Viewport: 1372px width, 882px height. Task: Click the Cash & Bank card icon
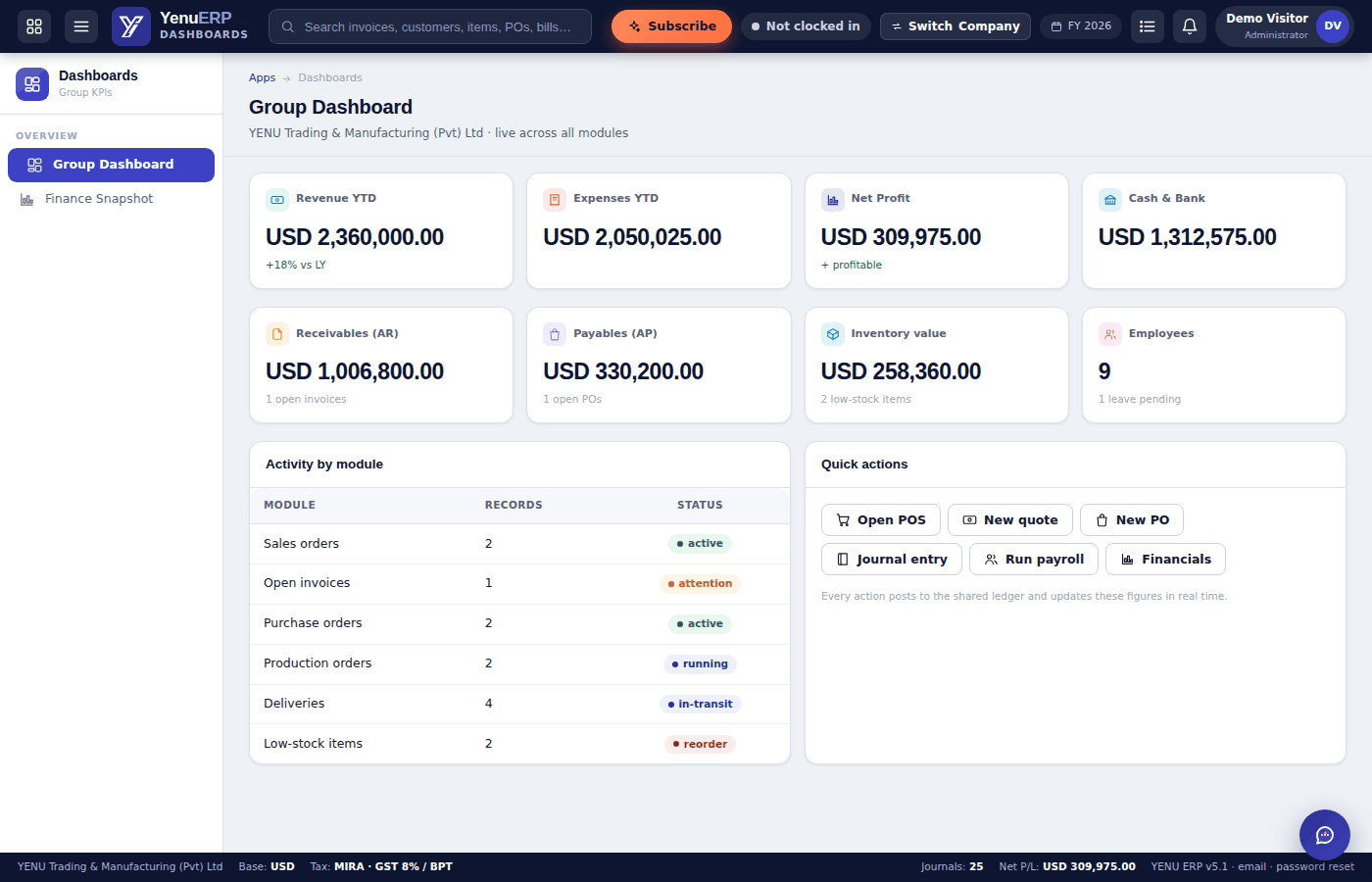pyautogui.click(x=1110, y=200)
